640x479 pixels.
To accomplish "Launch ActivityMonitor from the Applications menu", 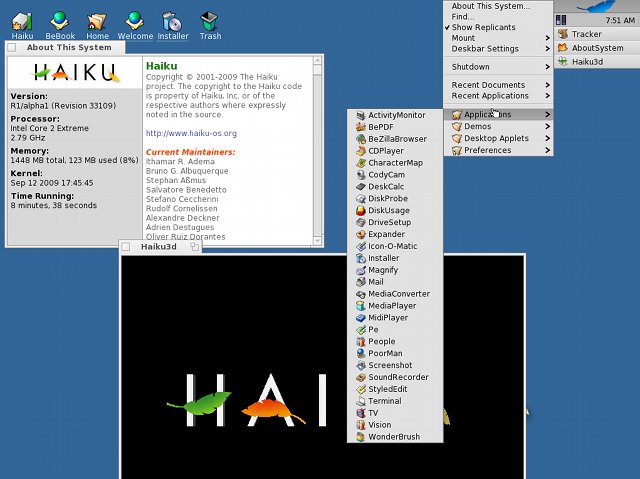I will pos(395,115).
